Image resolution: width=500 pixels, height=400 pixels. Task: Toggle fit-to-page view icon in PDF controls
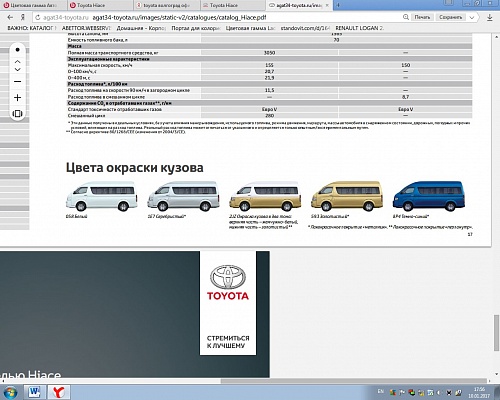(17, 114)
